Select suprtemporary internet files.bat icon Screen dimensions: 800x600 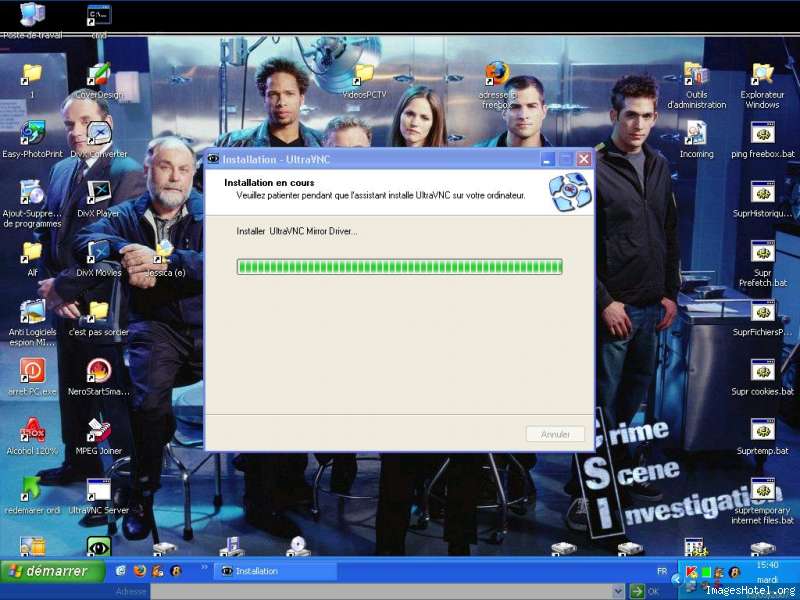pyautogui.click(x=762, y=489)
